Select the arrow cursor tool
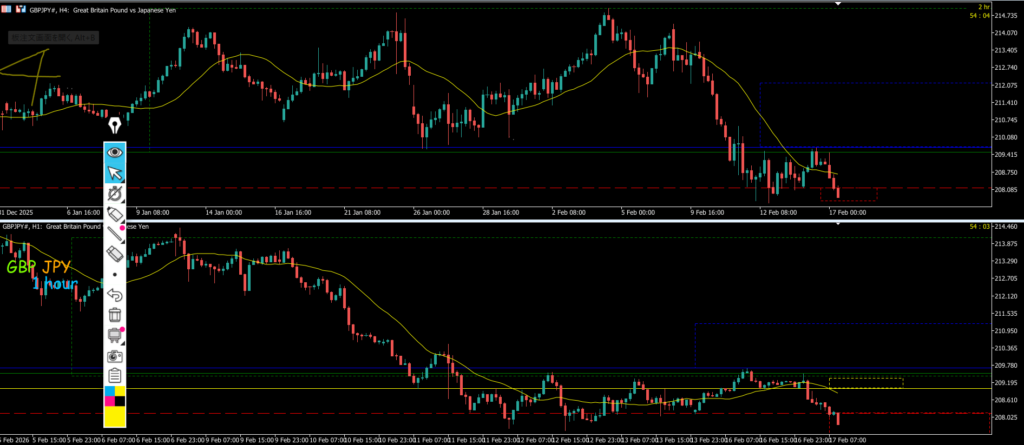Screen dimensions: 1024x445 coord(115,173)
